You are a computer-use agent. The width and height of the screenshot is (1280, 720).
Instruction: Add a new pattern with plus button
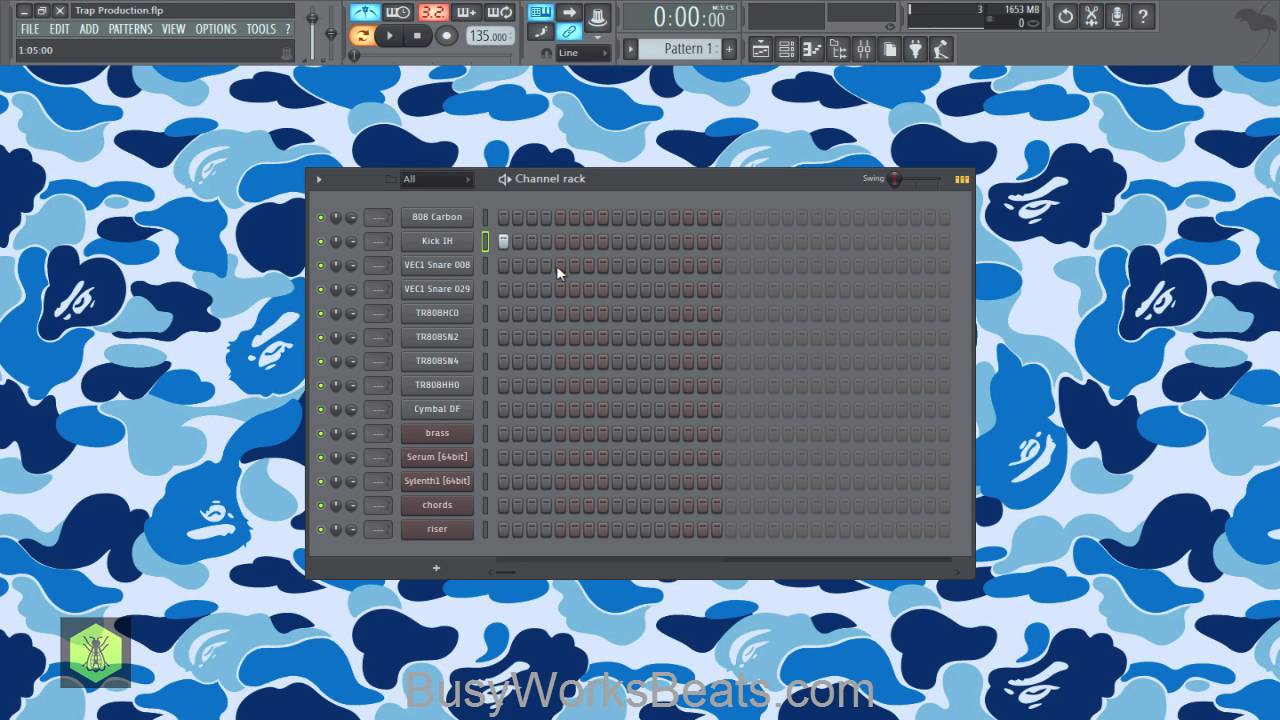pos(729,49)
